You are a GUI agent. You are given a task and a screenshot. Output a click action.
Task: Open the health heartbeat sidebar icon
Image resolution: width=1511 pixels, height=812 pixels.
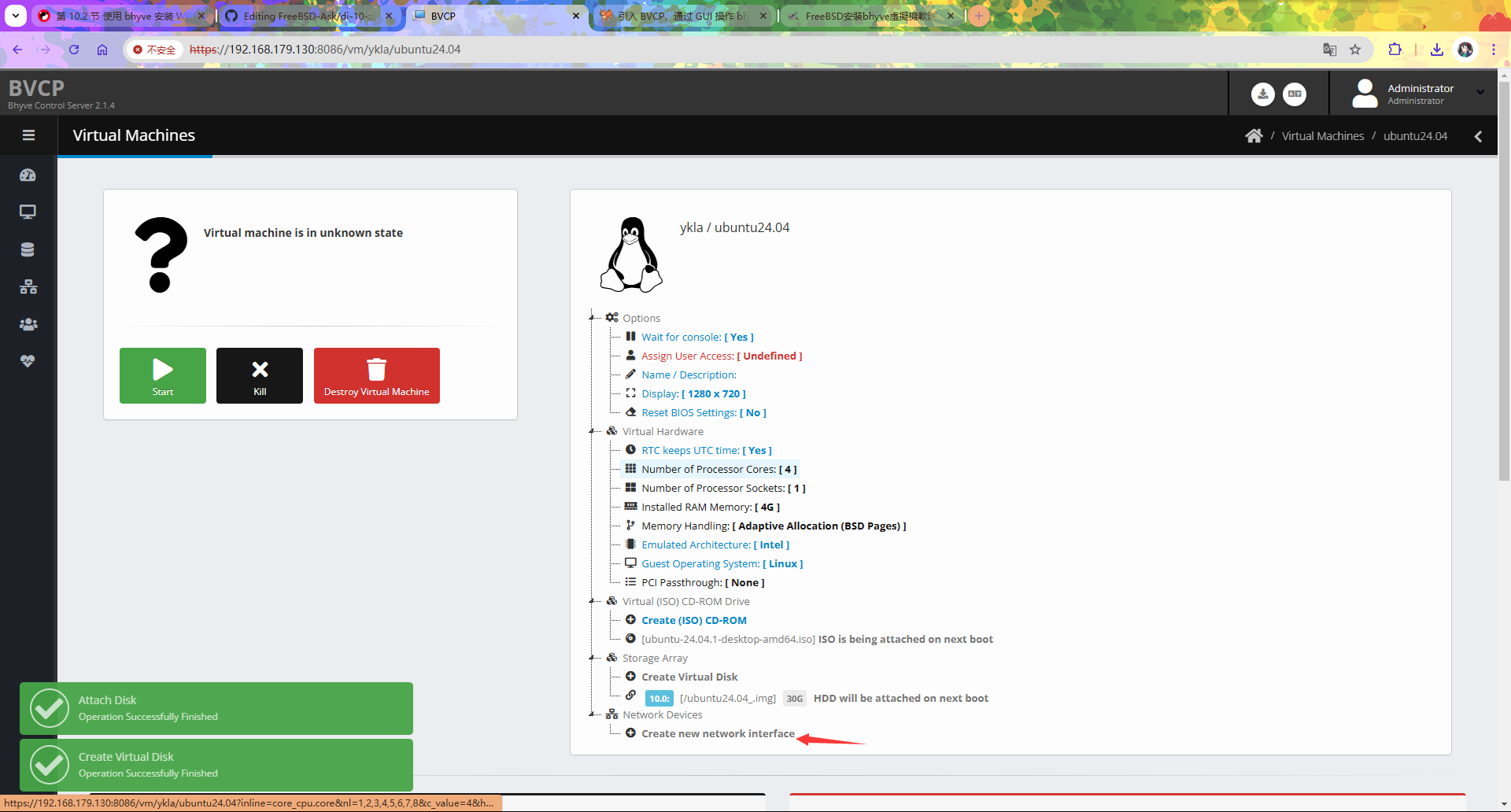click(x=28, y=361)
